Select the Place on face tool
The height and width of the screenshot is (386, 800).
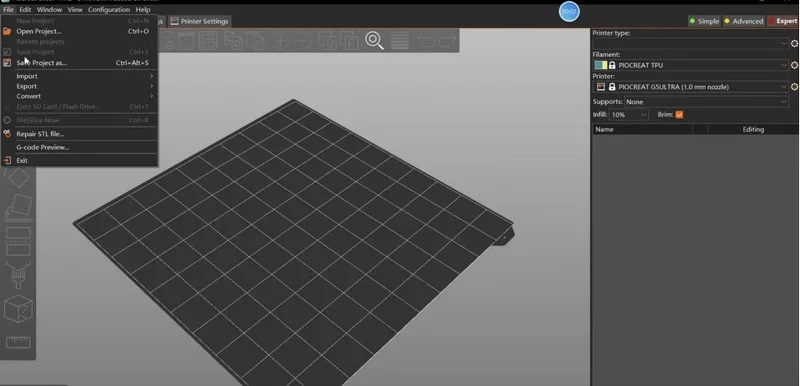pyautogui.click(x=18, y=207)
